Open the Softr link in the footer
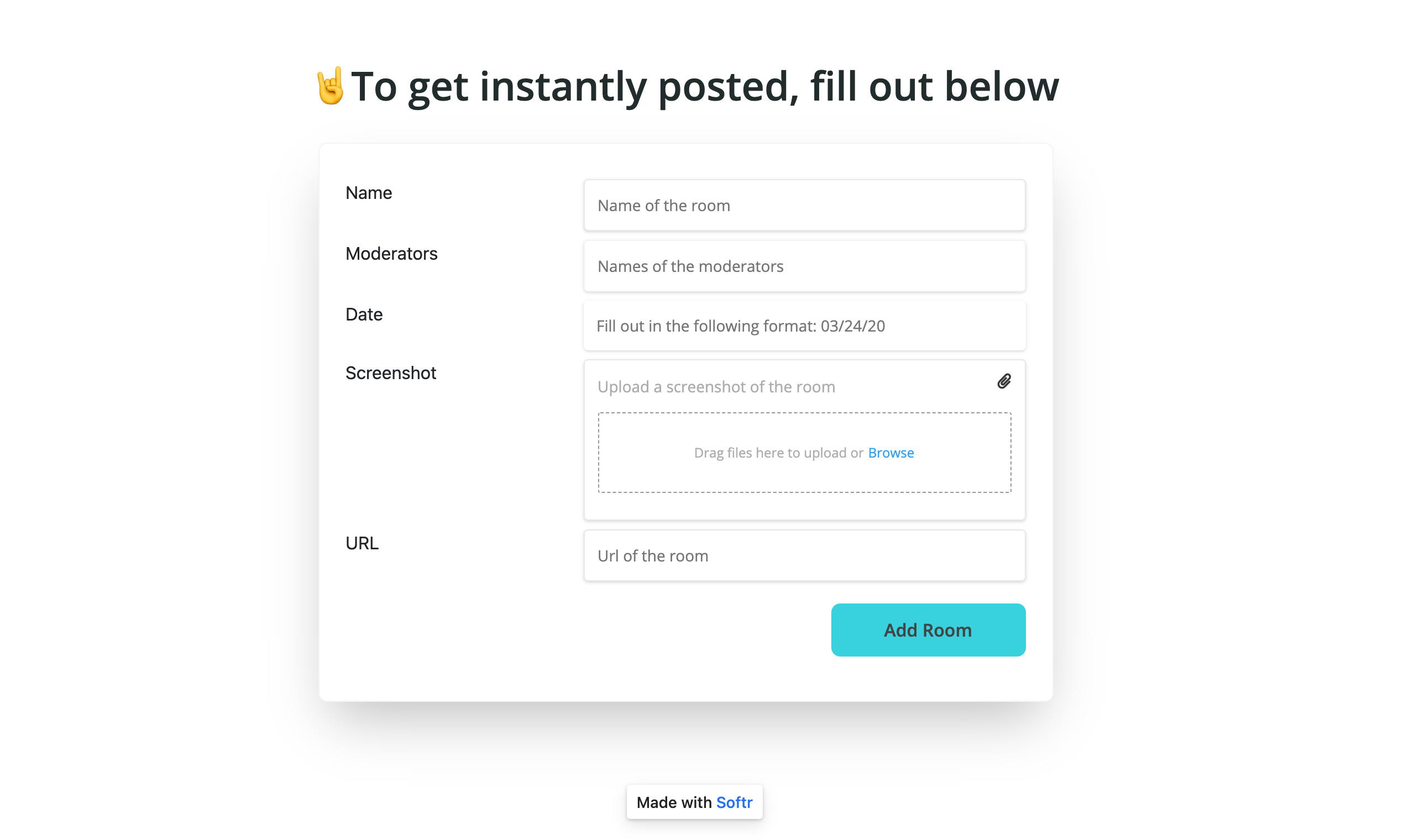The height and width of the screenshot is (840, 1404). [734, 802]
